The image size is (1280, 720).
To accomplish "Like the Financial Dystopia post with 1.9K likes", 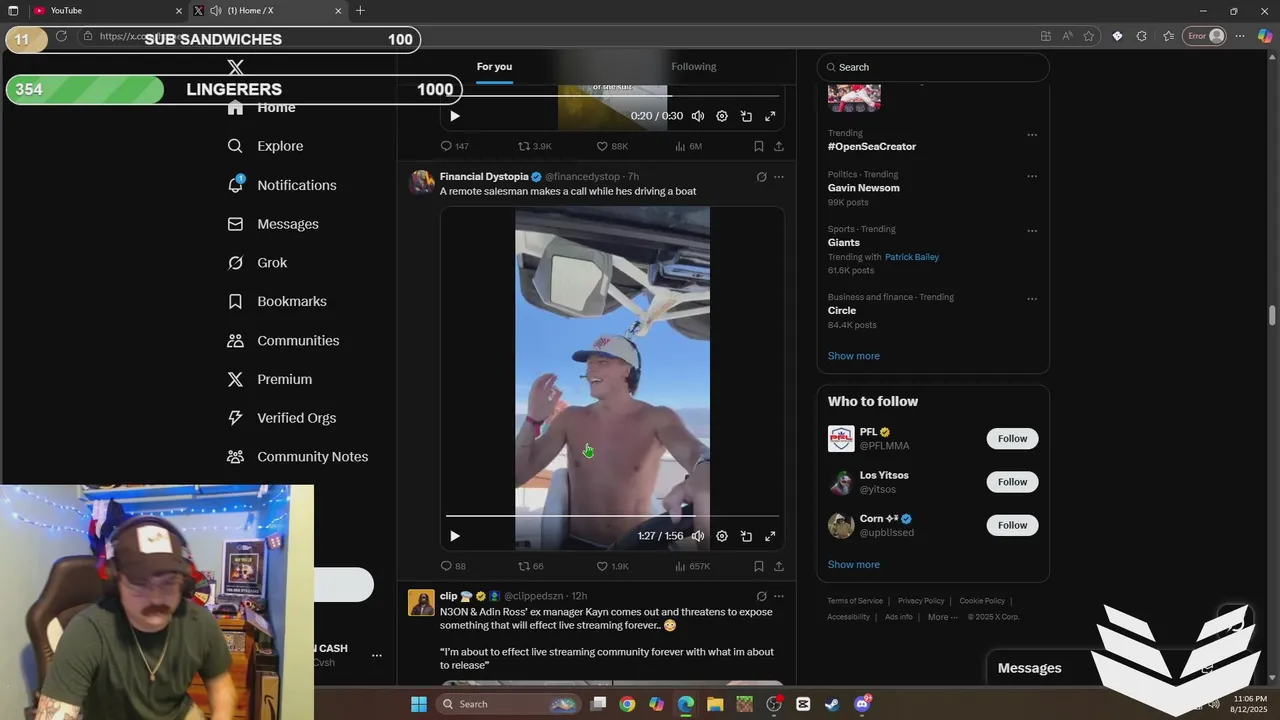I will click(x=612, y=566).
